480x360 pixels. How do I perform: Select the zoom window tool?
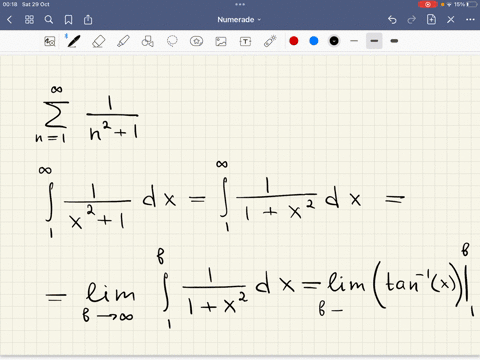click(50, 41)
